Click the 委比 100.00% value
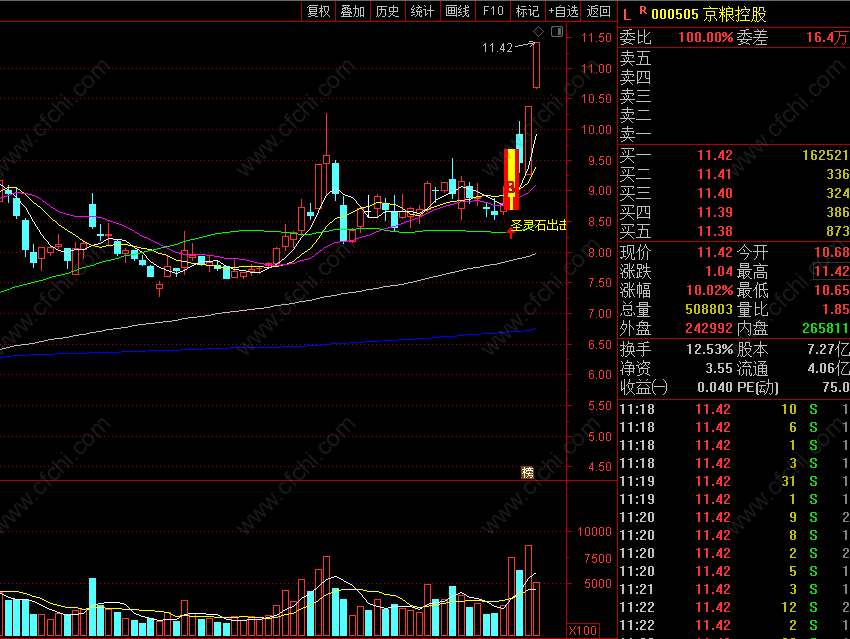Image resolution: width=850 pixels, height=639 pixels. coord(705,37)
